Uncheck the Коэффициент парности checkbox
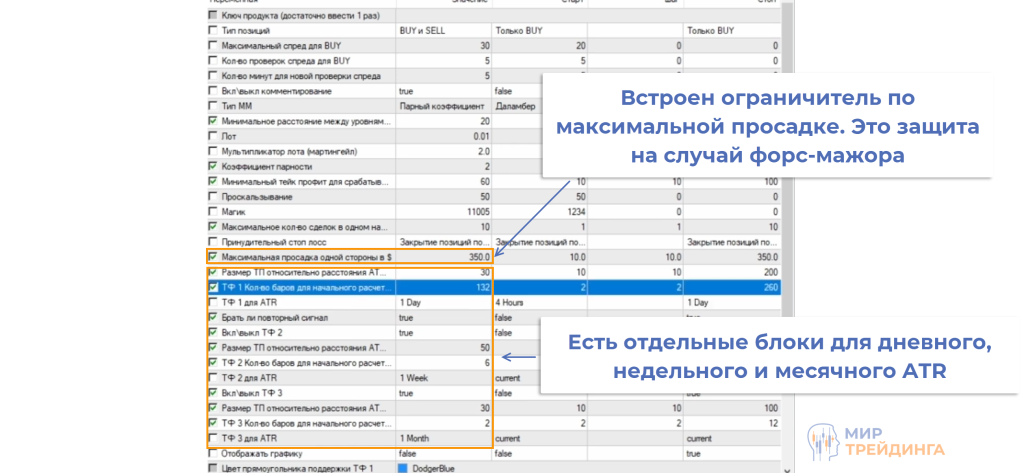 click(212, 166)
